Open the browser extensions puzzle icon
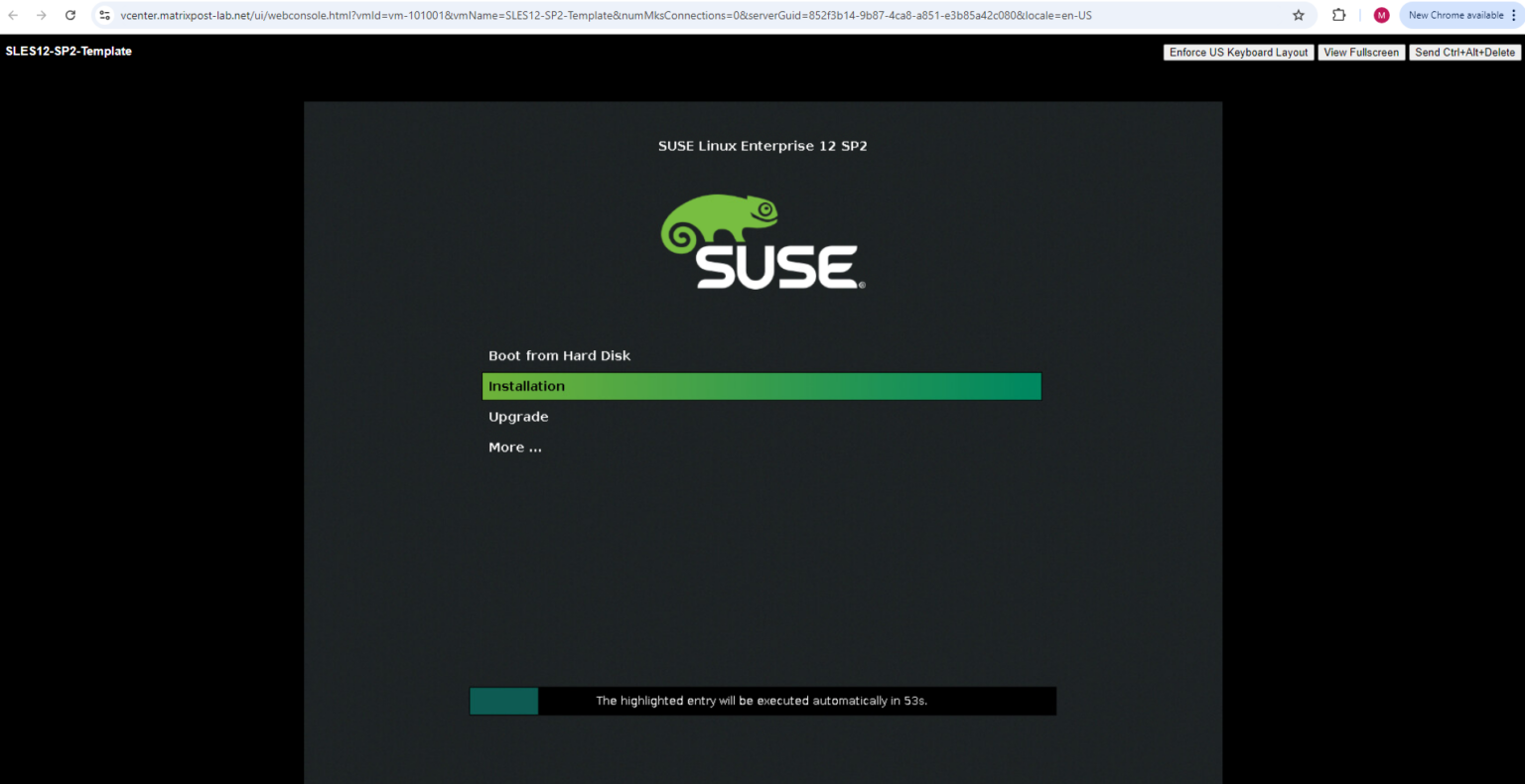Image resolution: width=1525 pixels, height=784 pixels. (1338, 15)
